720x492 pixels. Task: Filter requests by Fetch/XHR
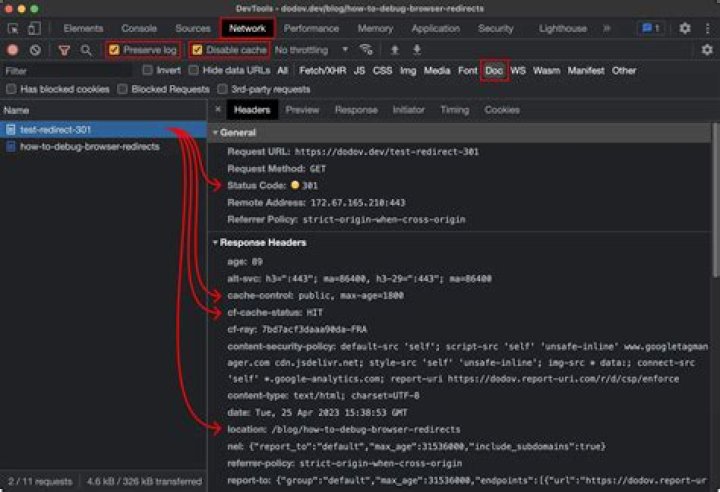coord(322,71)
